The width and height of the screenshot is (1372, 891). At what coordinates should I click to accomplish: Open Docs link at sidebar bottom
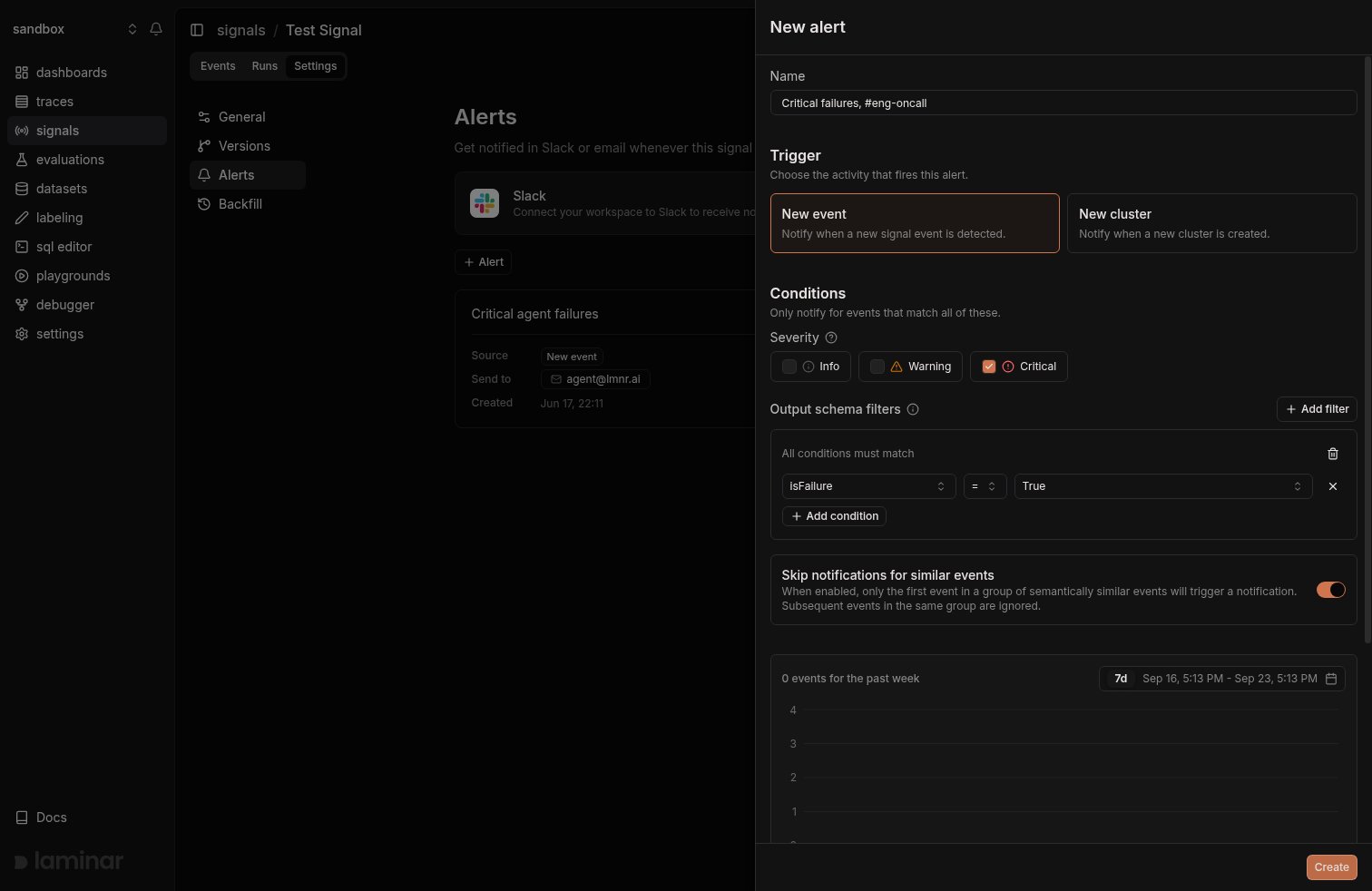(x=86, y=818)
